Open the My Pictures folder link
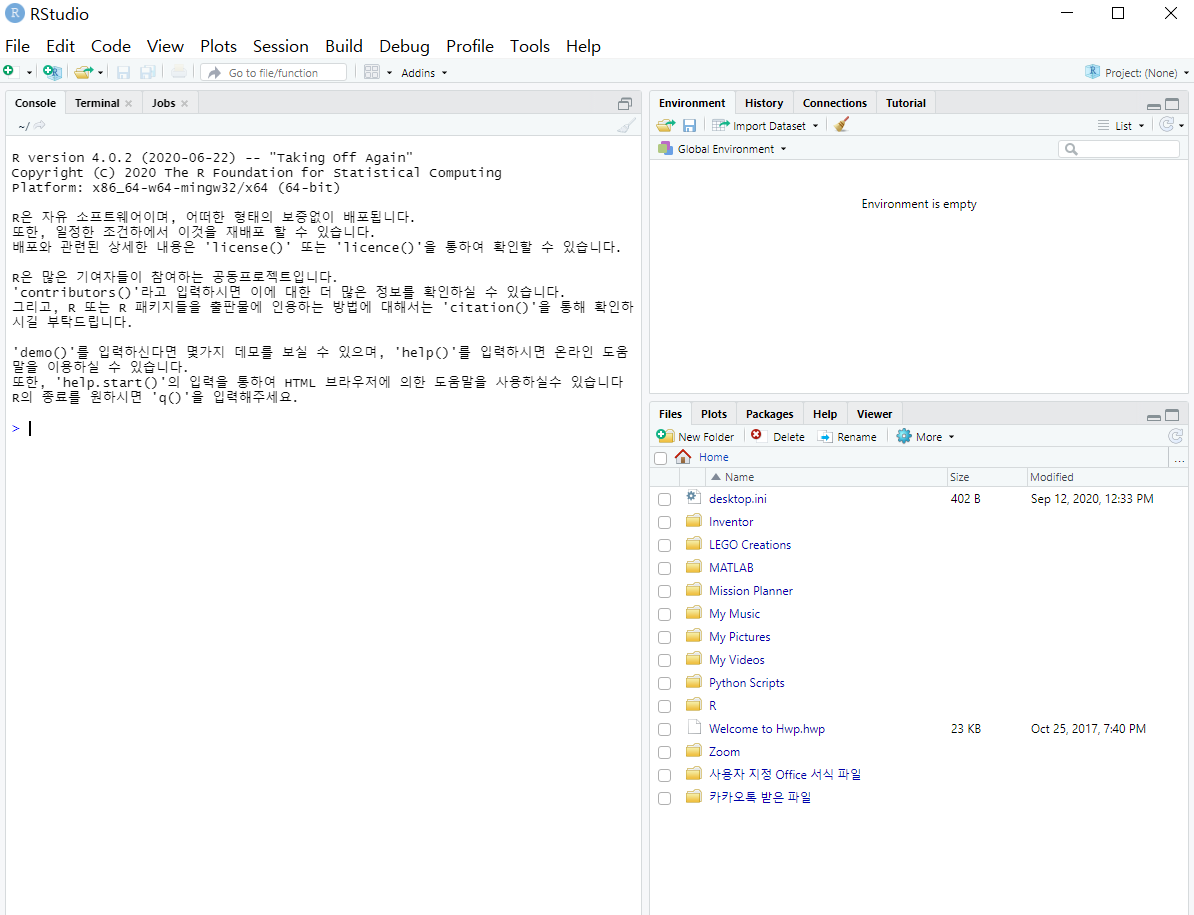The height and width of the screenshot is (915, 1194). click(x=739, y=636)
